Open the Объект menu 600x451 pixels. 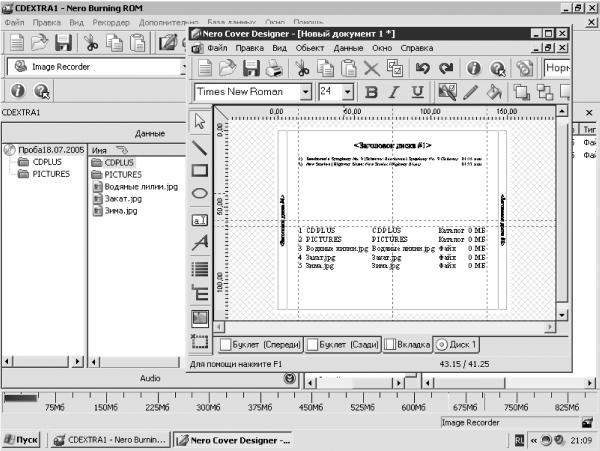coord(310,48)
